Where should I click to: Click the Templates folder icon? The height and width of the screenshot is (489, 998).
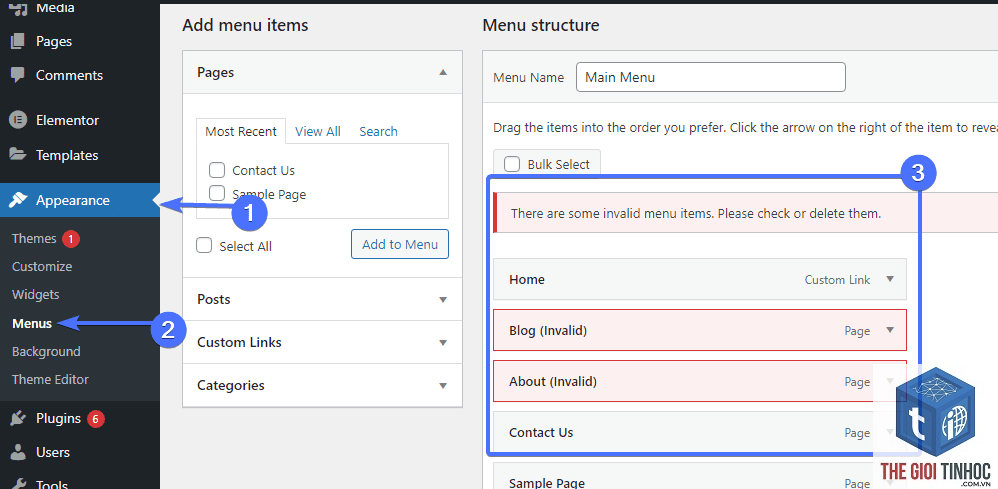point(18,155)
